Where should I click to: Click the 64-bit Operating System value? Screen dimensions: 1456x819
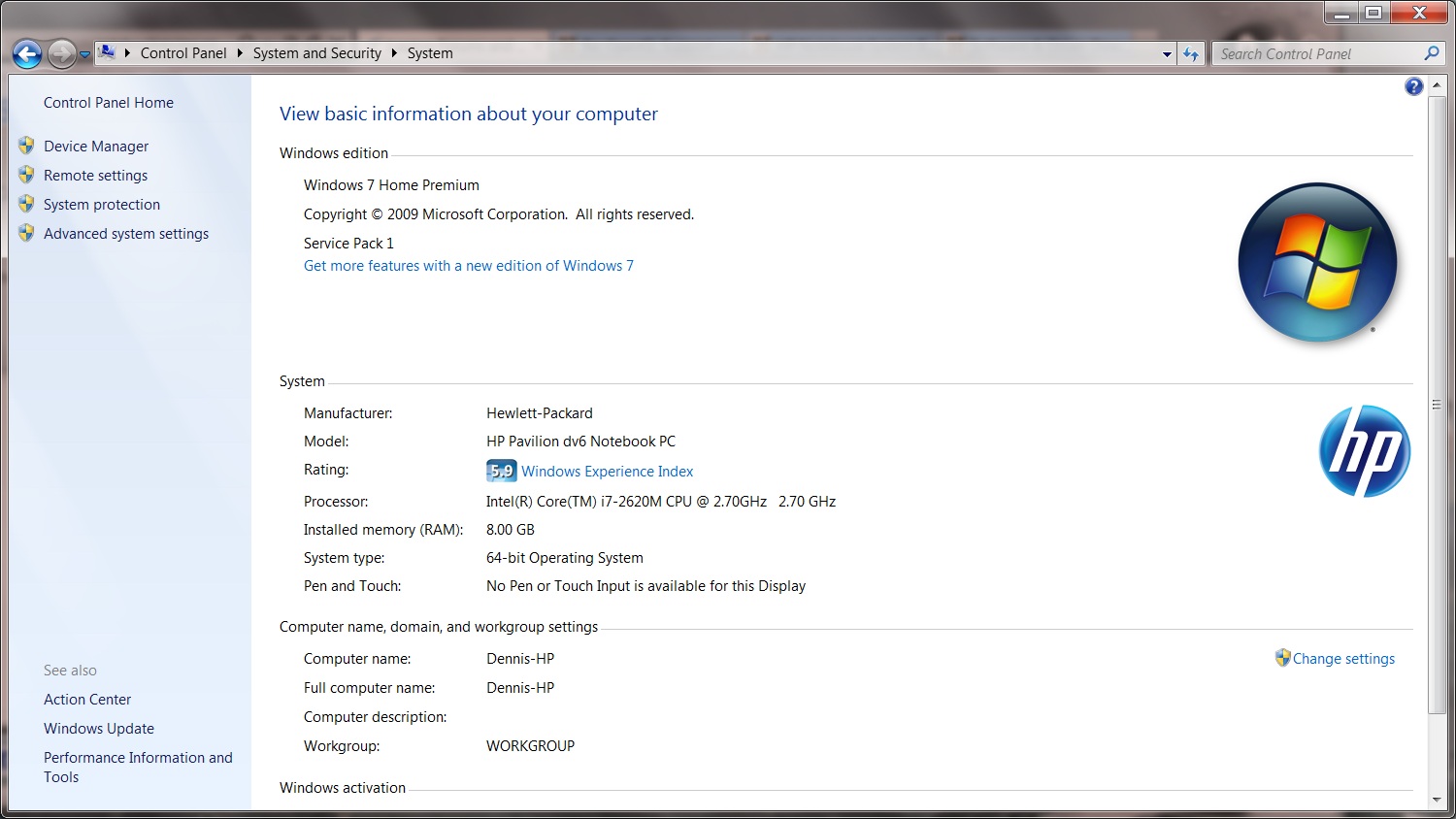[565, 558]
